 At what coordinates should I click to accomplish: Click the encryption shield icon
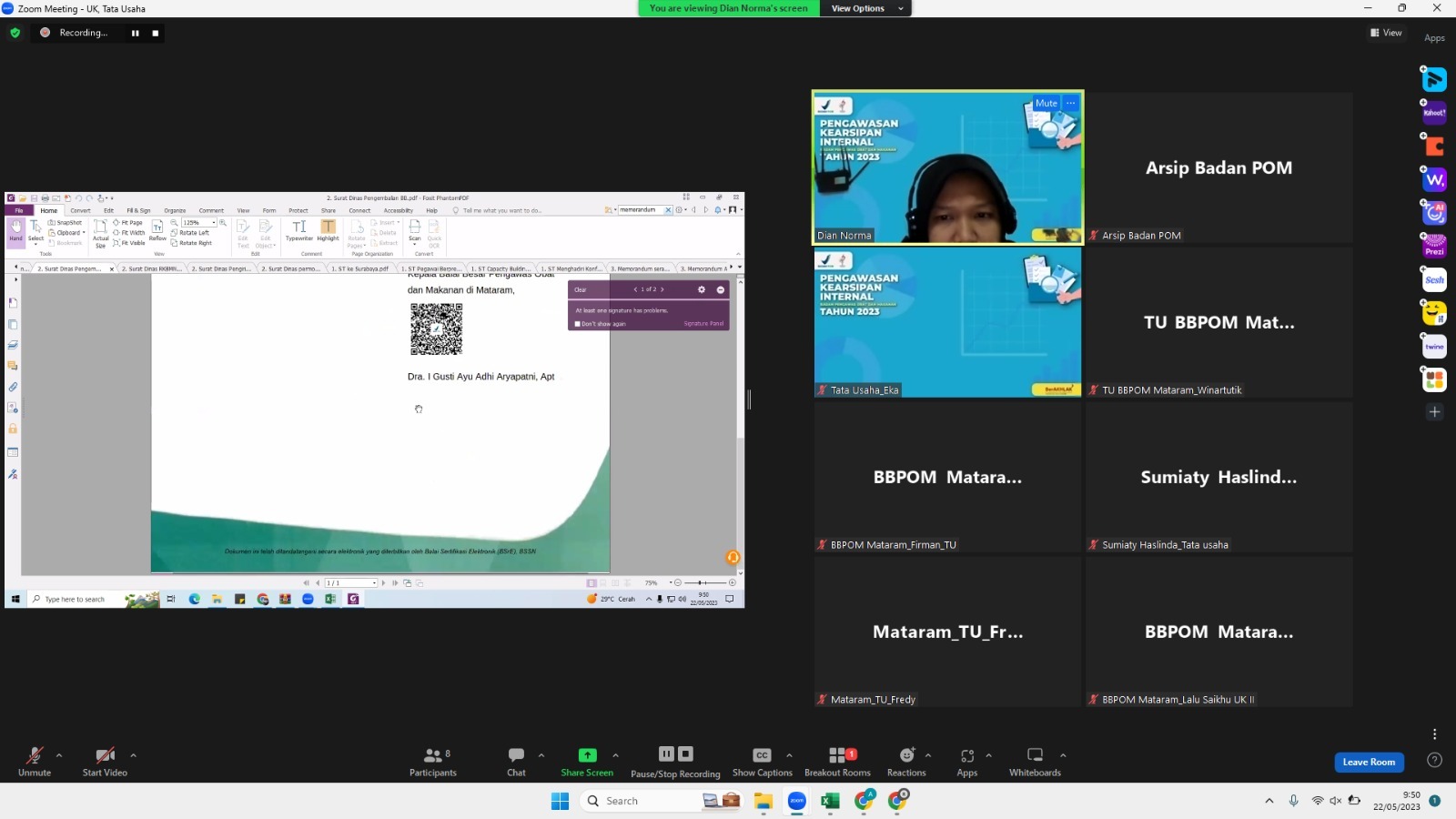(15, 33)
